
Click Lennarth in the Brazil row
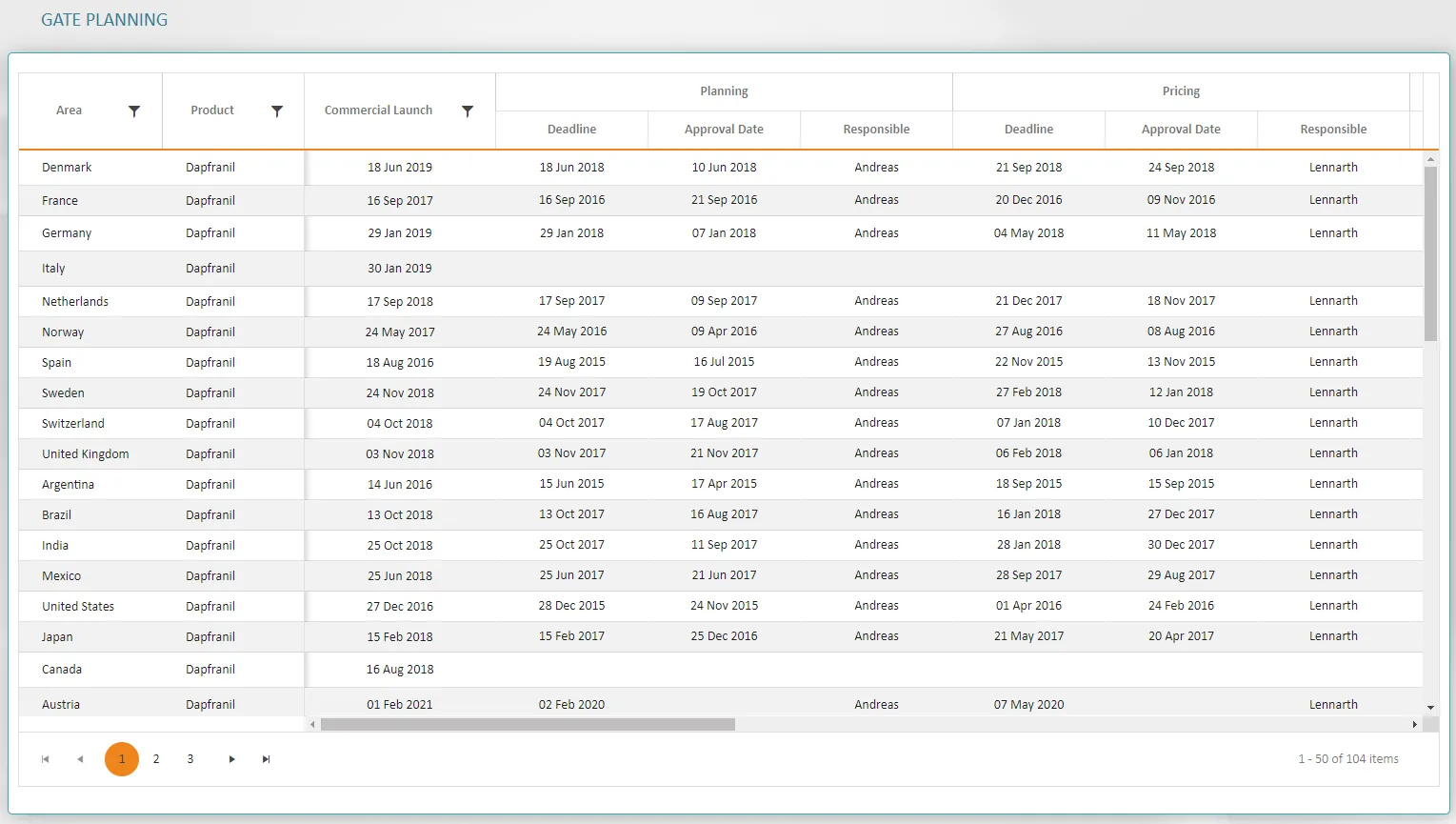click(1333, 514)
